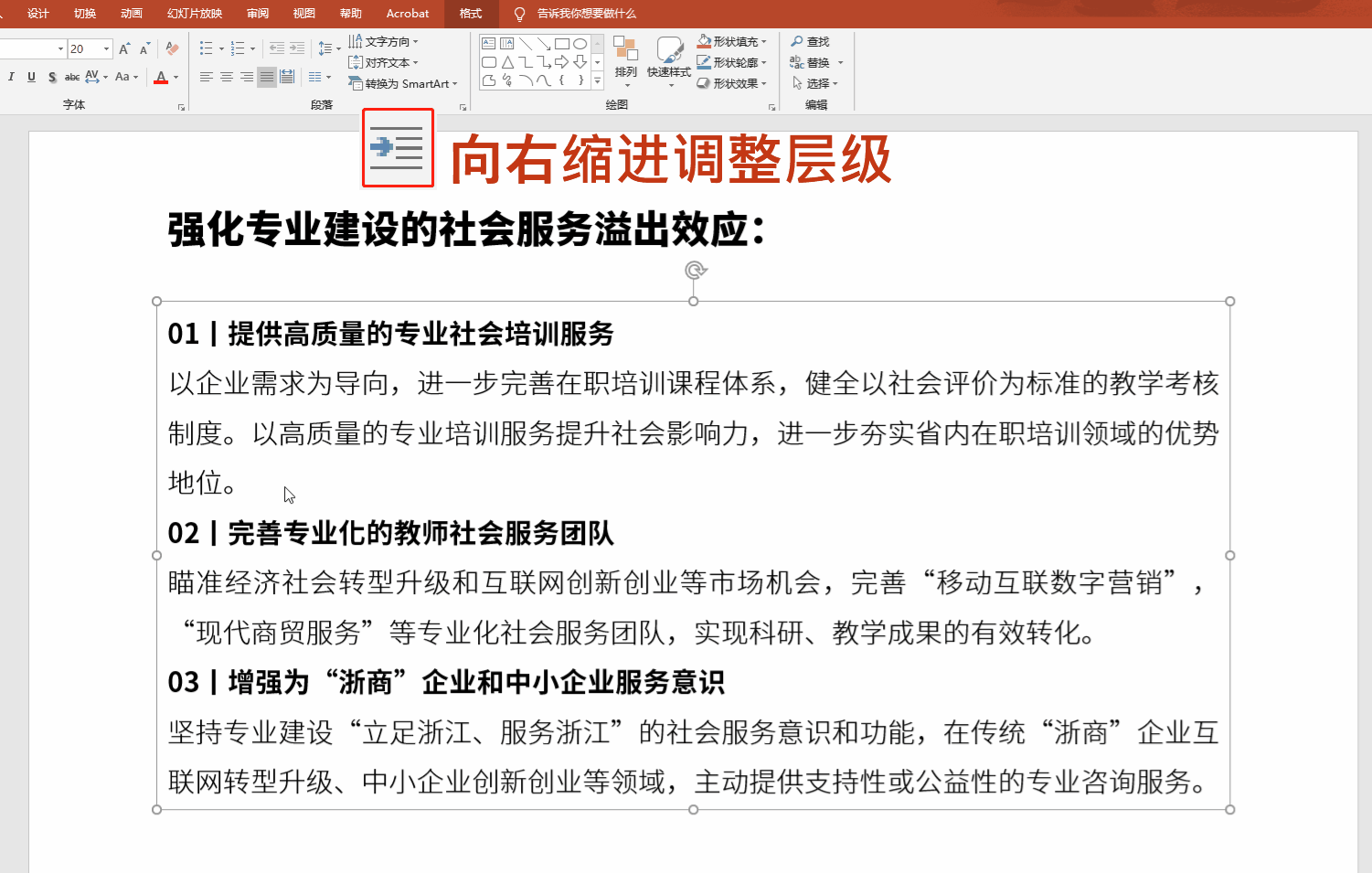The image size is (1372, 873).
Task: Open the font size dropdown
Action: [106, 48]
